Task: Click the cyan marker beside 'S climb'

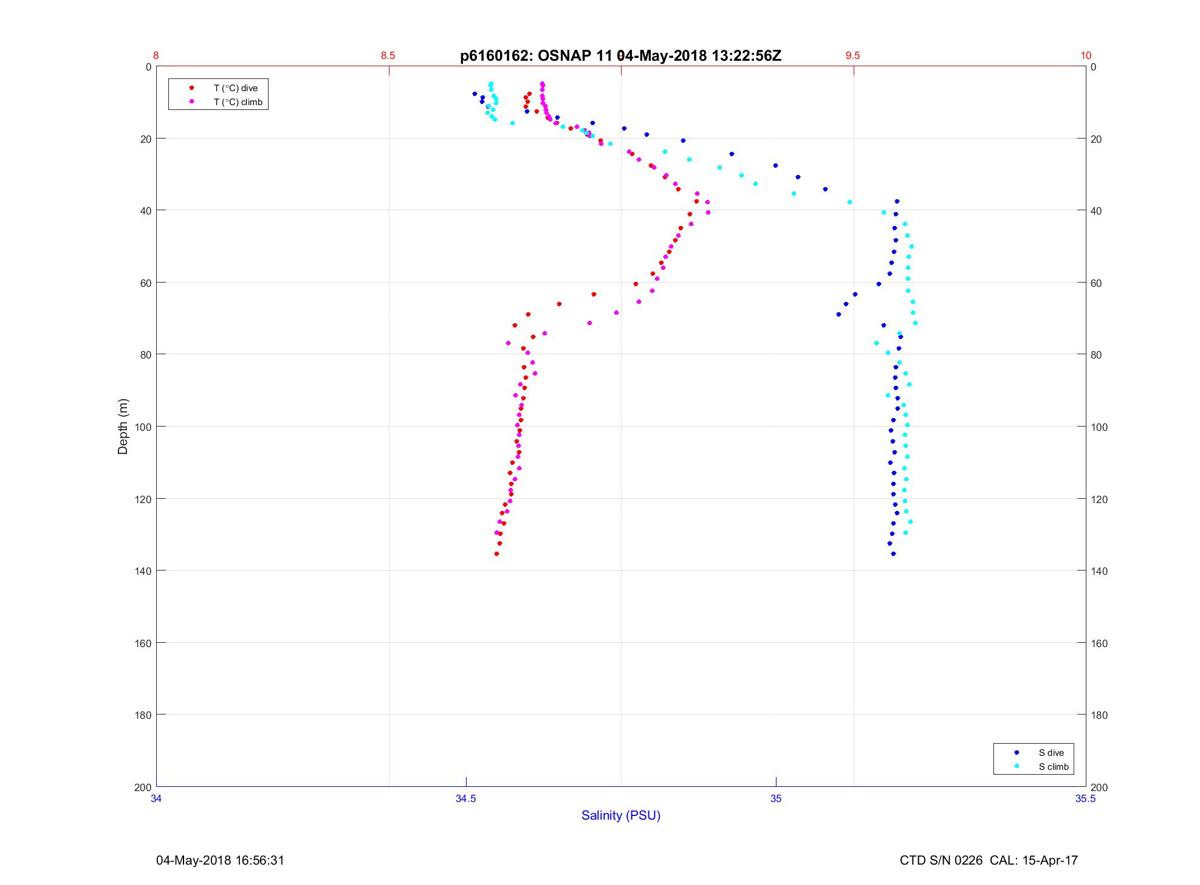Action: [1017, 767]
